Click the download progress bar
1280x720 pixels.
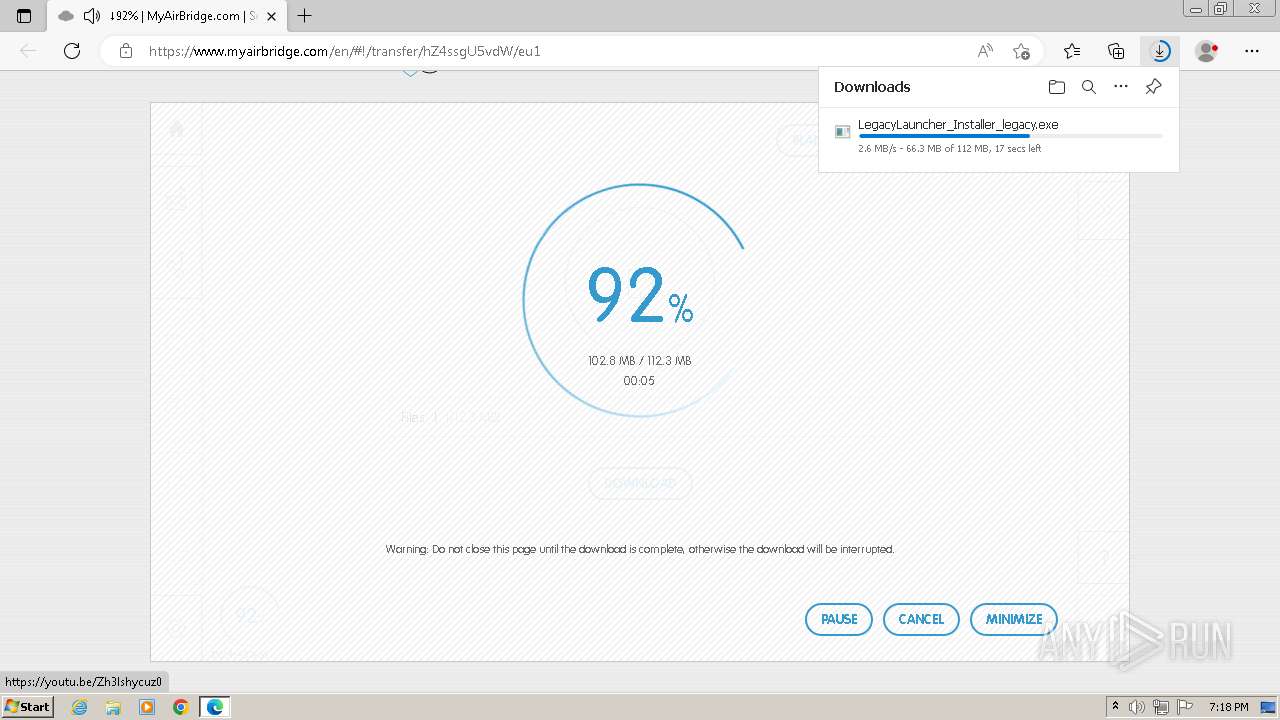click(1010, 136)
